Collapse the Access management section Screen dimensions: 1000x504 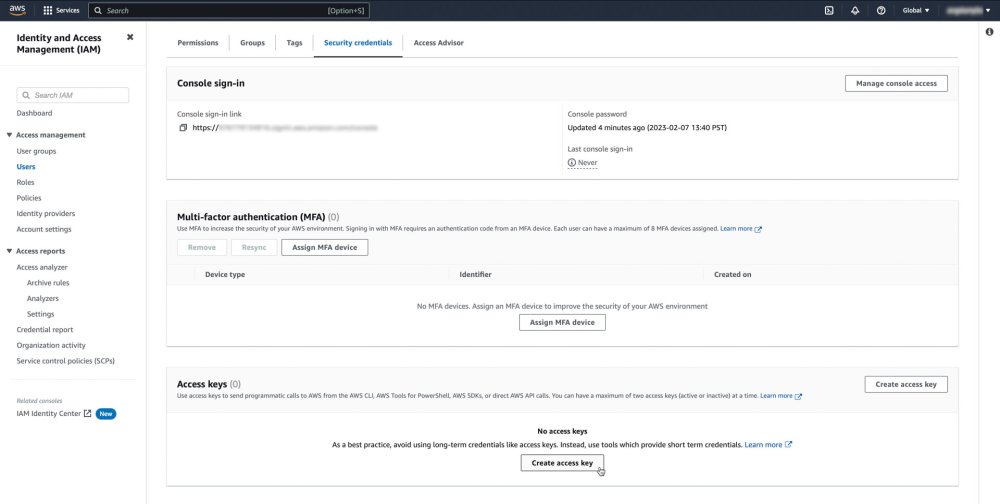click(x=10, y=135)
